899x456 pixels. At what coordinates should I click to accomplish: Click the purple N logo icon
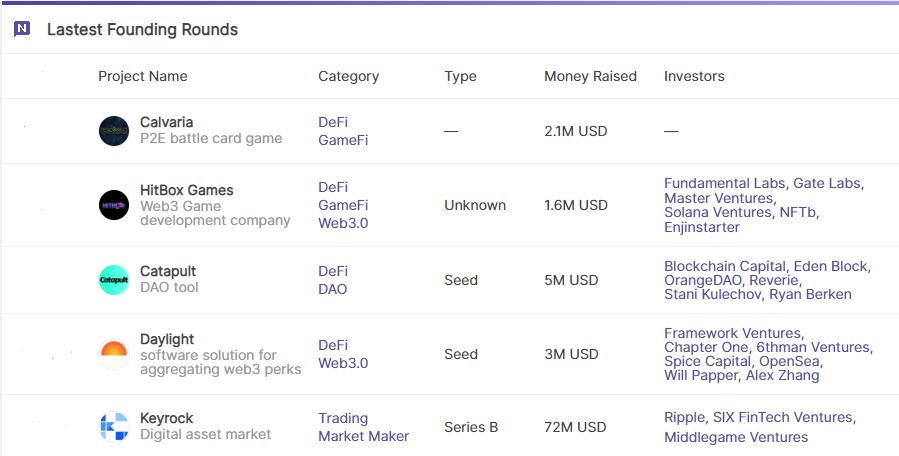[x=22, y=29]
